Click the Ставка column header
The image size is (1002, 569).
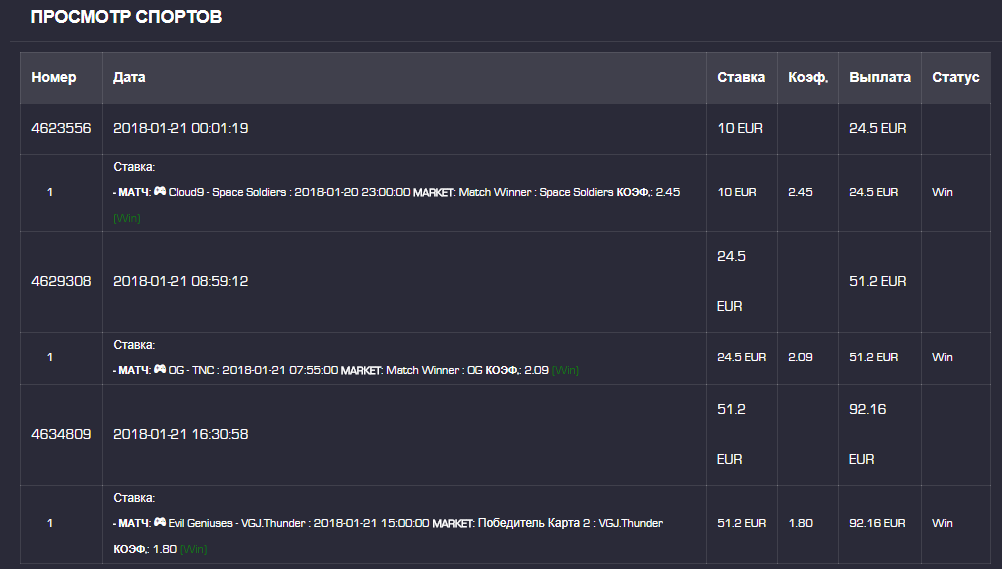[741, 77]
